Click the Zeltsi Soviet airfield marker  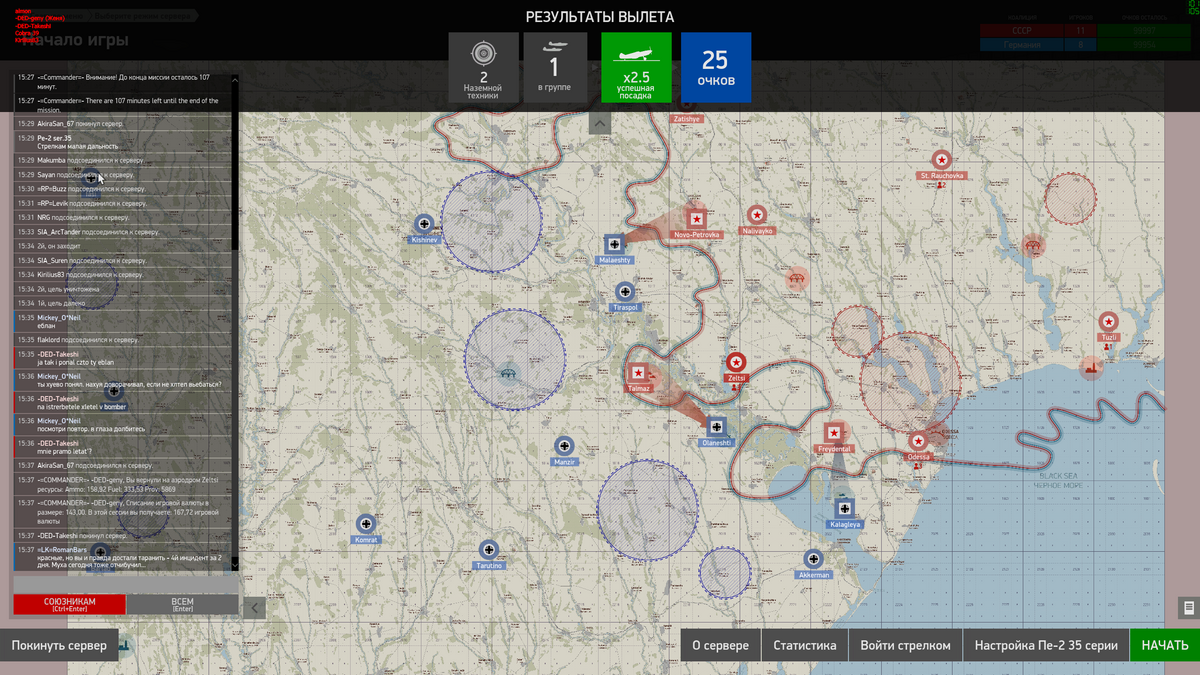coord(736,363)
